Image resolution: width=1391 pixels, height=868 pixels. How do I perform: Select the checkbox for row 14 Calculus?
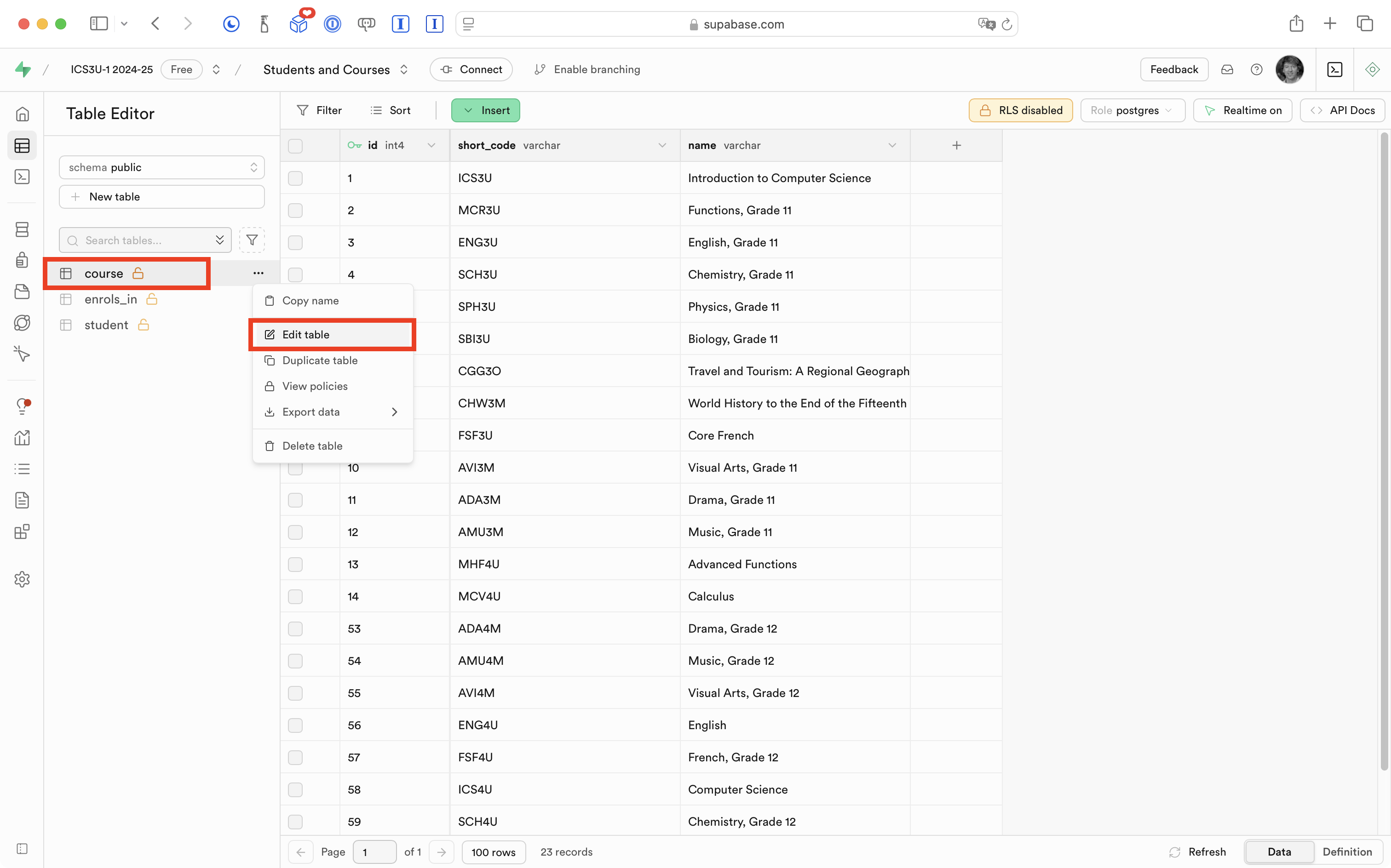pos(295,596)
